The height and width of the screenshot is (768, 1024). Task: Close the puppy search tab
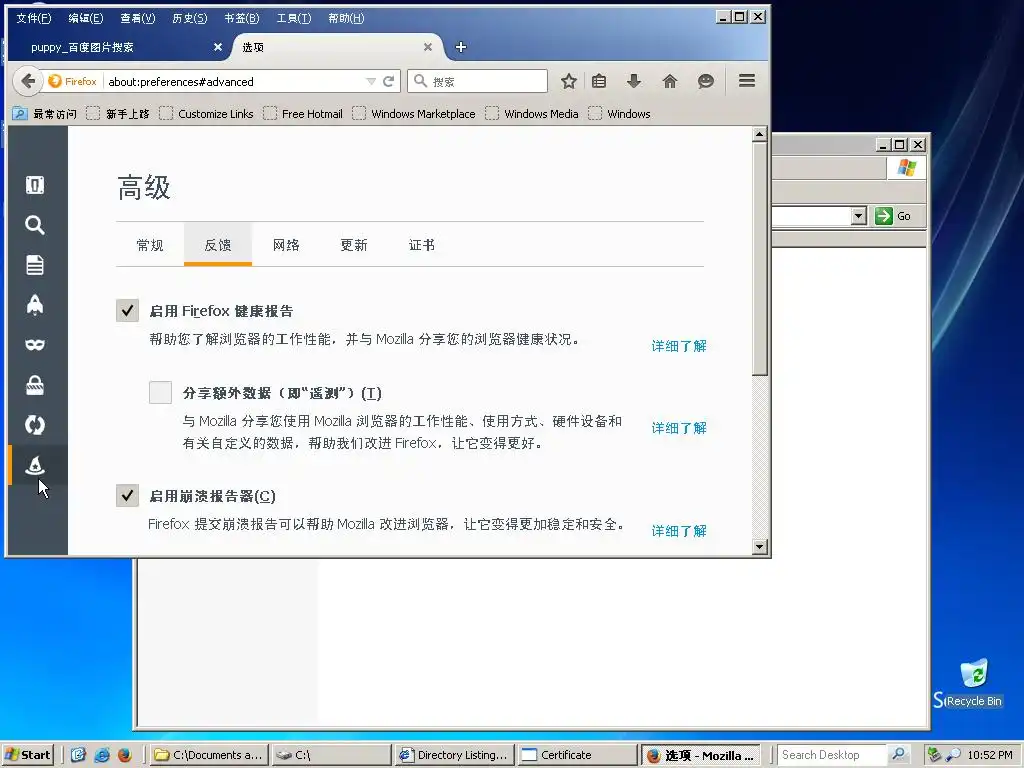218,47
